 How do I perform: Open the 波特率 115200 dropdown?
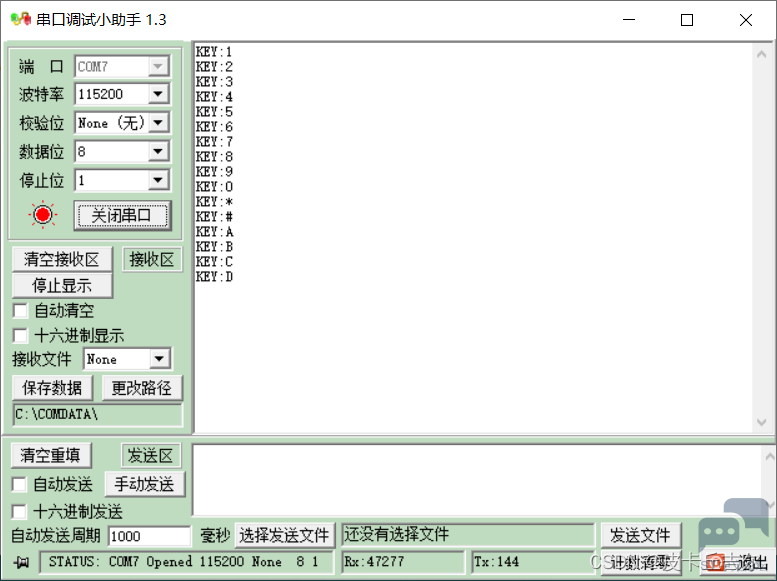(158, 94)
